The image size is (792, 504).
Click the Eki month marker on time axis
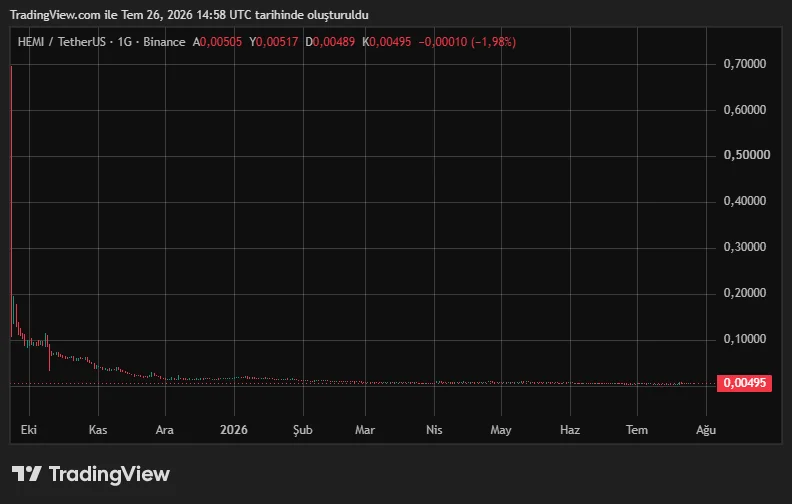tap(29, 430)
